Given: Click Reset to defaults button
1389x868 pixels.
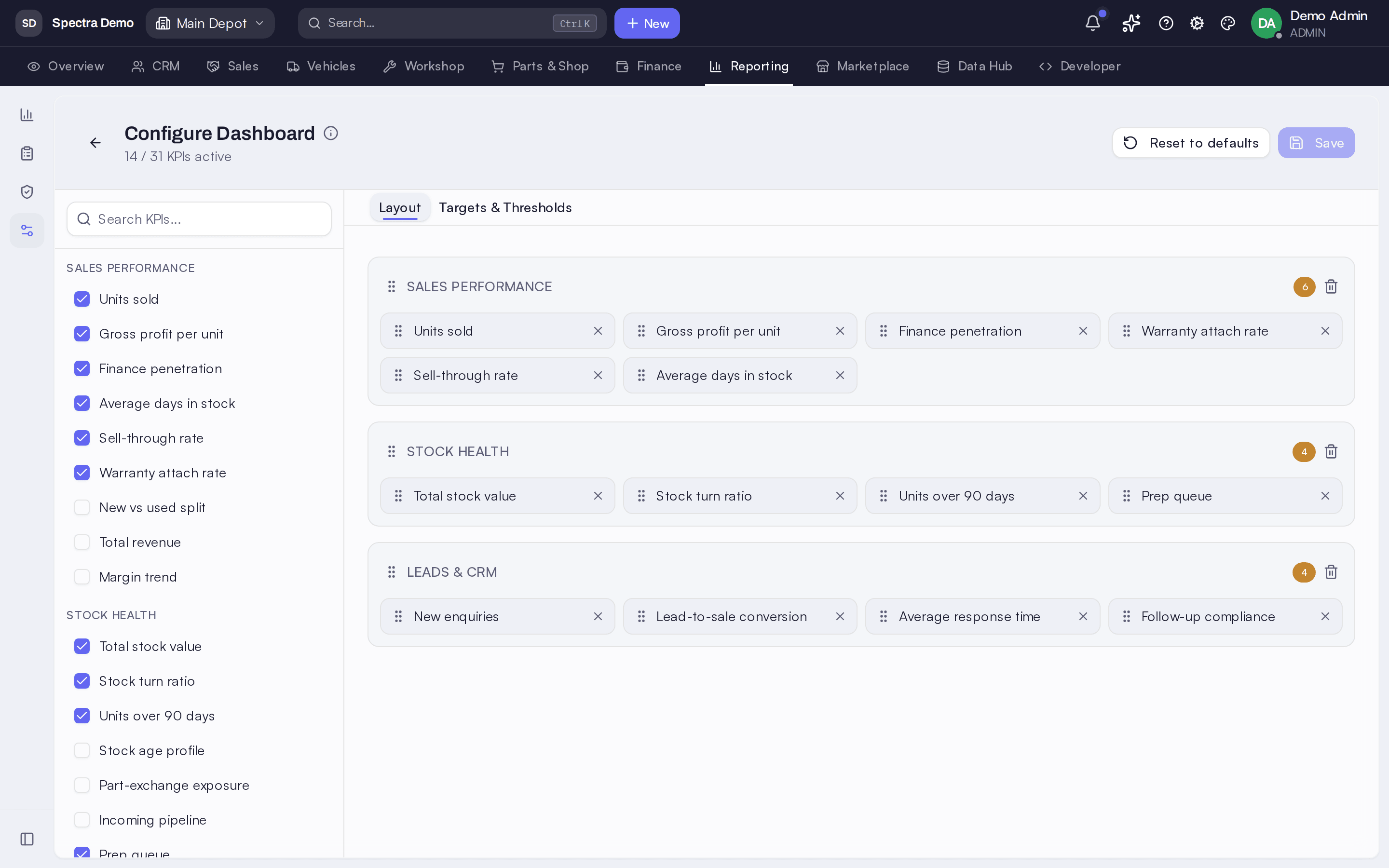Looking at the screenshot, I should 1191,143.
